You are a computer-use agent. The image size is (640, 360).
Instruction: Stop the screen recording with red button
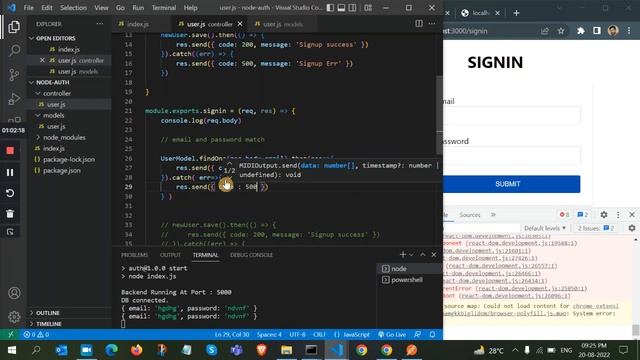pos(10,151)
